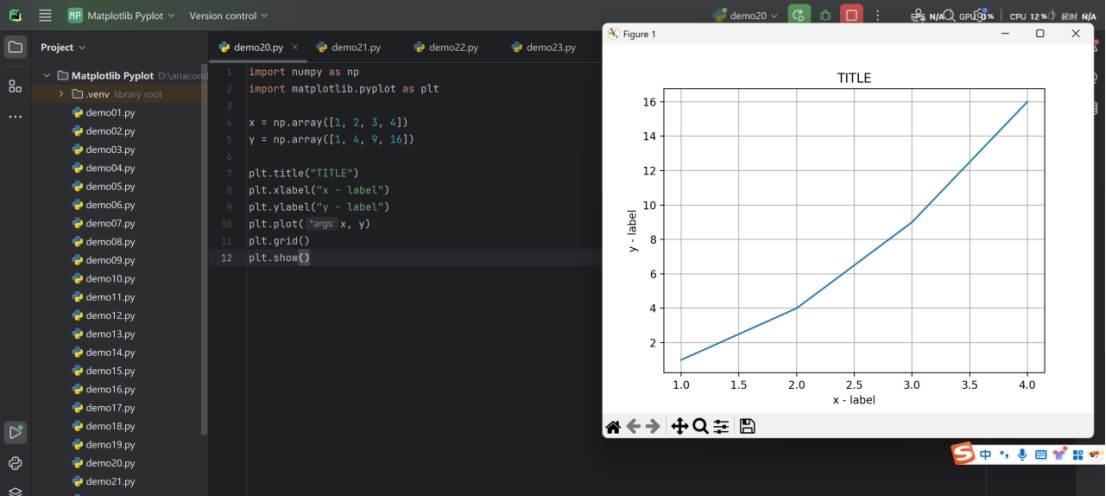Activate voice input microphone in IME bar
Viewport: 1106px width, 496px height.
1022,455
